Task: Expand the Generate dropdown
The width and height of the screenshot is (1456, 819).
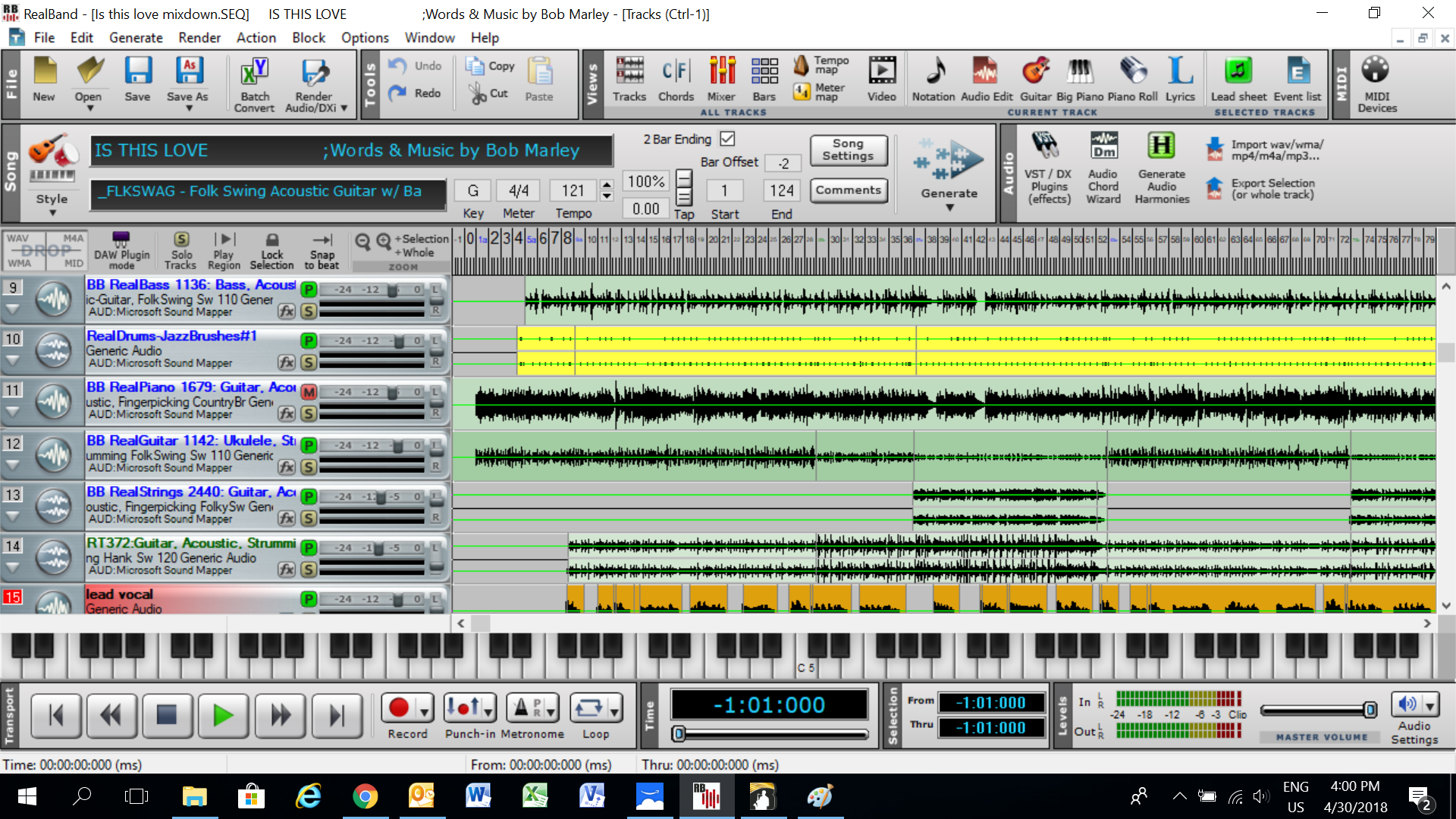Action: (949, 207)
